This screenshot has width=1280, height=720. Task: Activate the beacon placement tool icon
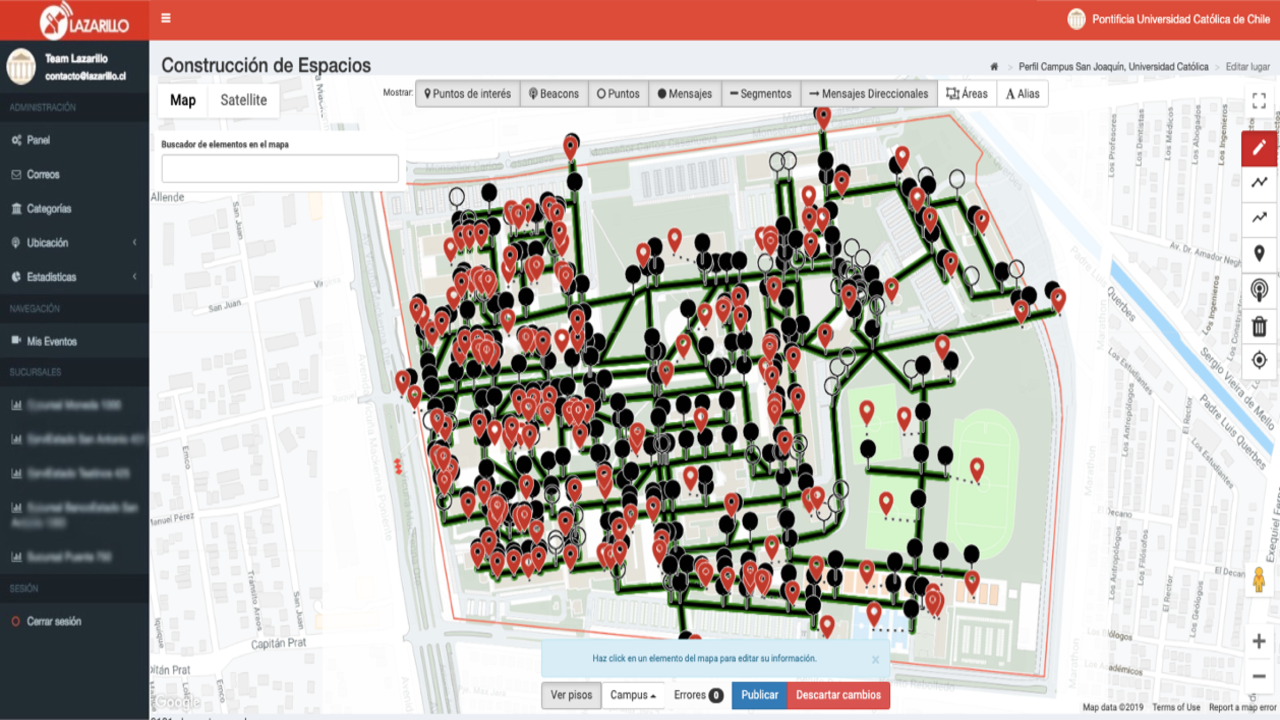pyautogui.click(x=1259, y=290)
